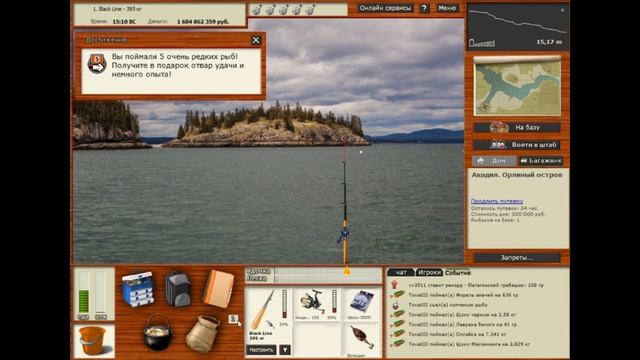
Task: Click the event about Форель апачей
Action: pyautogui.click(x=463, y=295)
